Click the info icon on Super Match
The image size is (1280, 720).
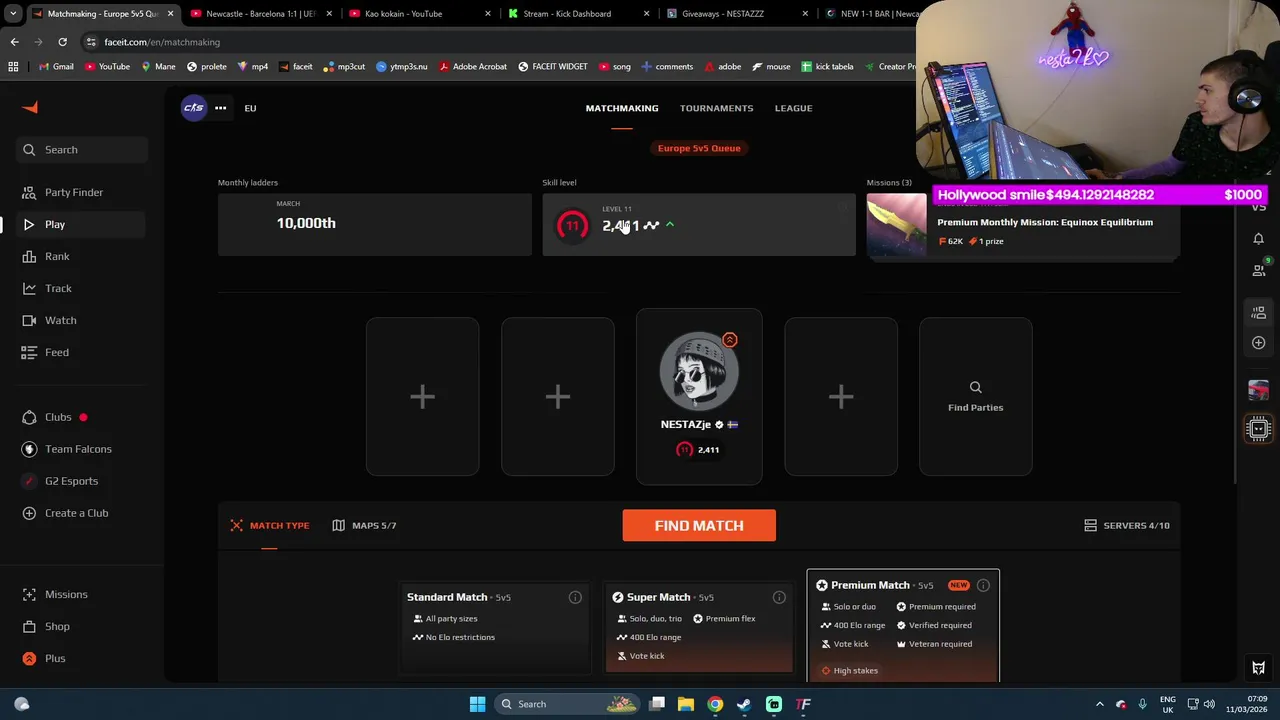pos(779,597)
